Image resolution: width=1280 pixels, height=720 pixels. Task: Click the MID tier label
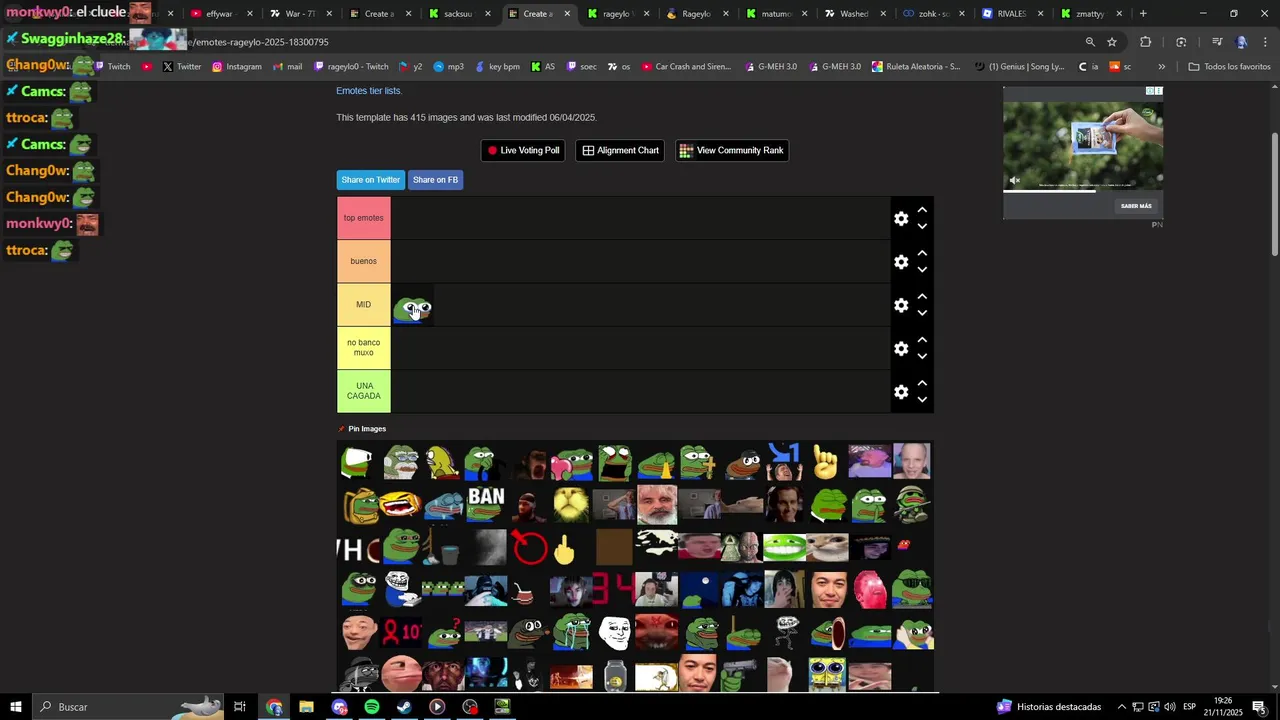point(364,305)
